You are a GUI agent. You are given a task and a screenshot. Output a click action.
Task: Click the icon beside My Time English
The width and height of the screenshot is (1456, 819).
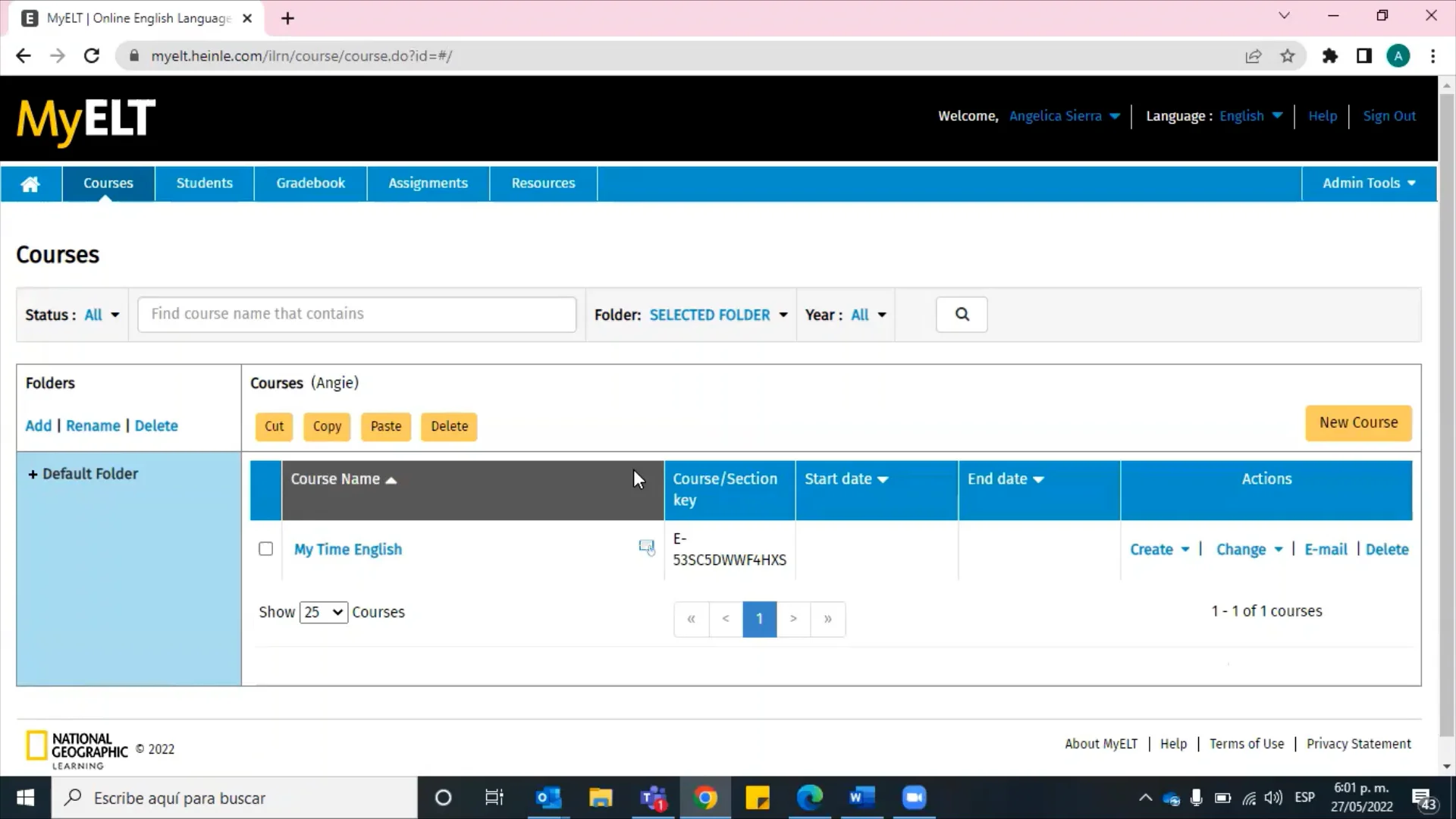(x=646, y=548)
